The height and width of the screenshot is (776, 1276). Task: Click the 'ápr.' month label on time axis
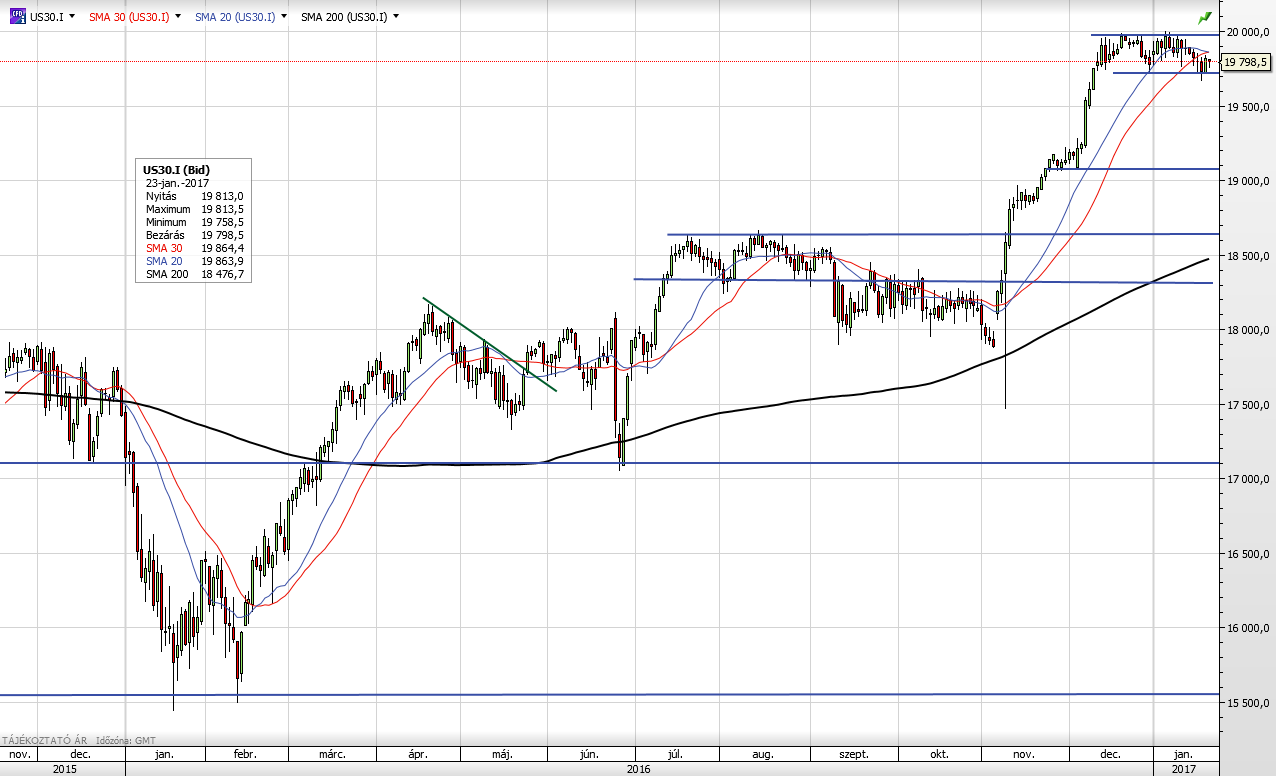pyautogui.click(x=419, y=755)
